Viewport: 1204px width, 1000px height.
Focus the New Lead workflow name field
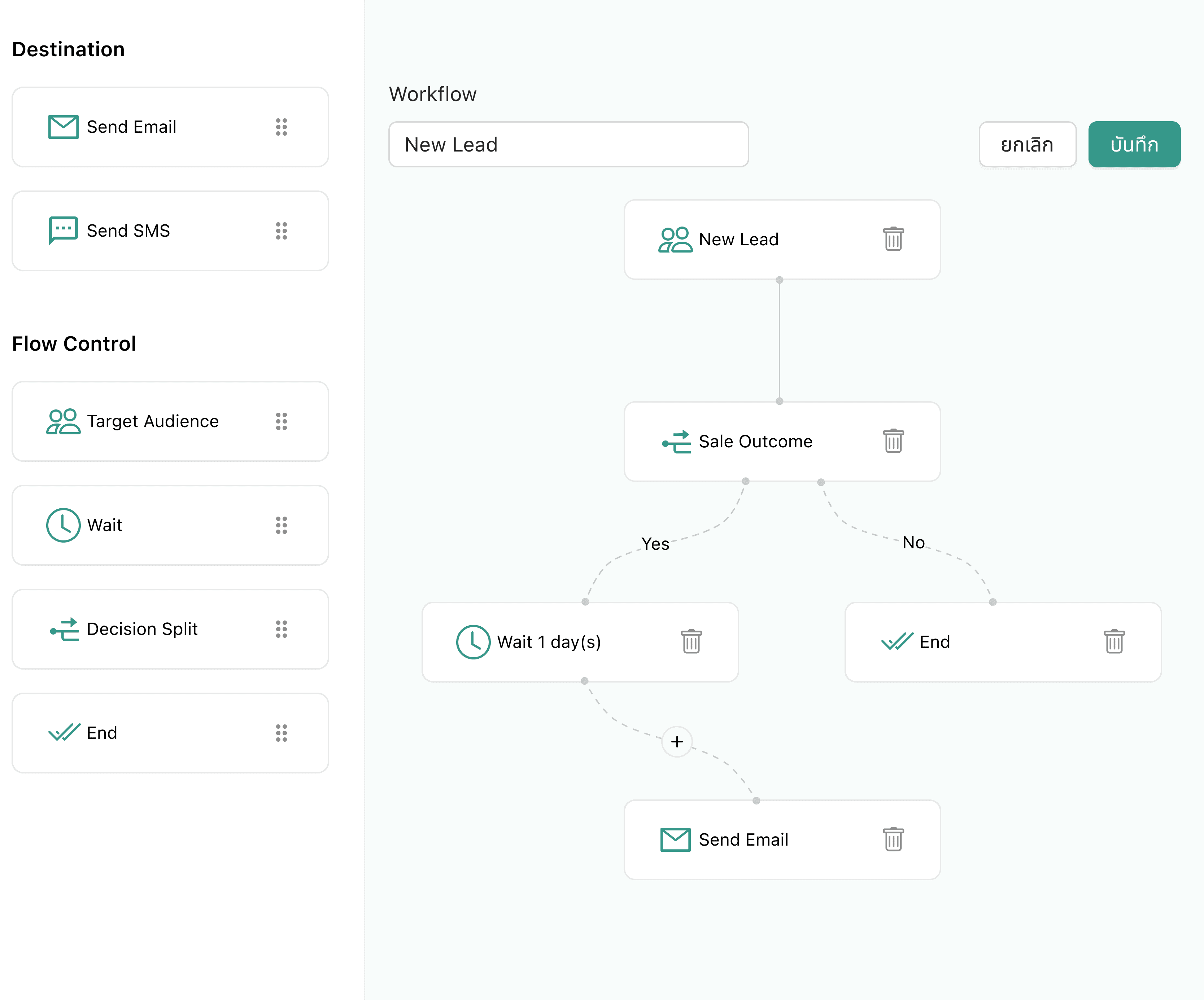[568, 144]
